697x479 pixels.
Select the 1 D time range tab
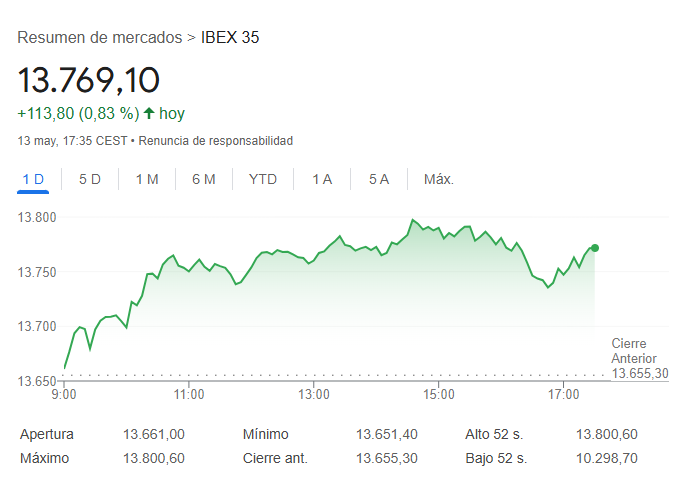click(x=33, y=179)
